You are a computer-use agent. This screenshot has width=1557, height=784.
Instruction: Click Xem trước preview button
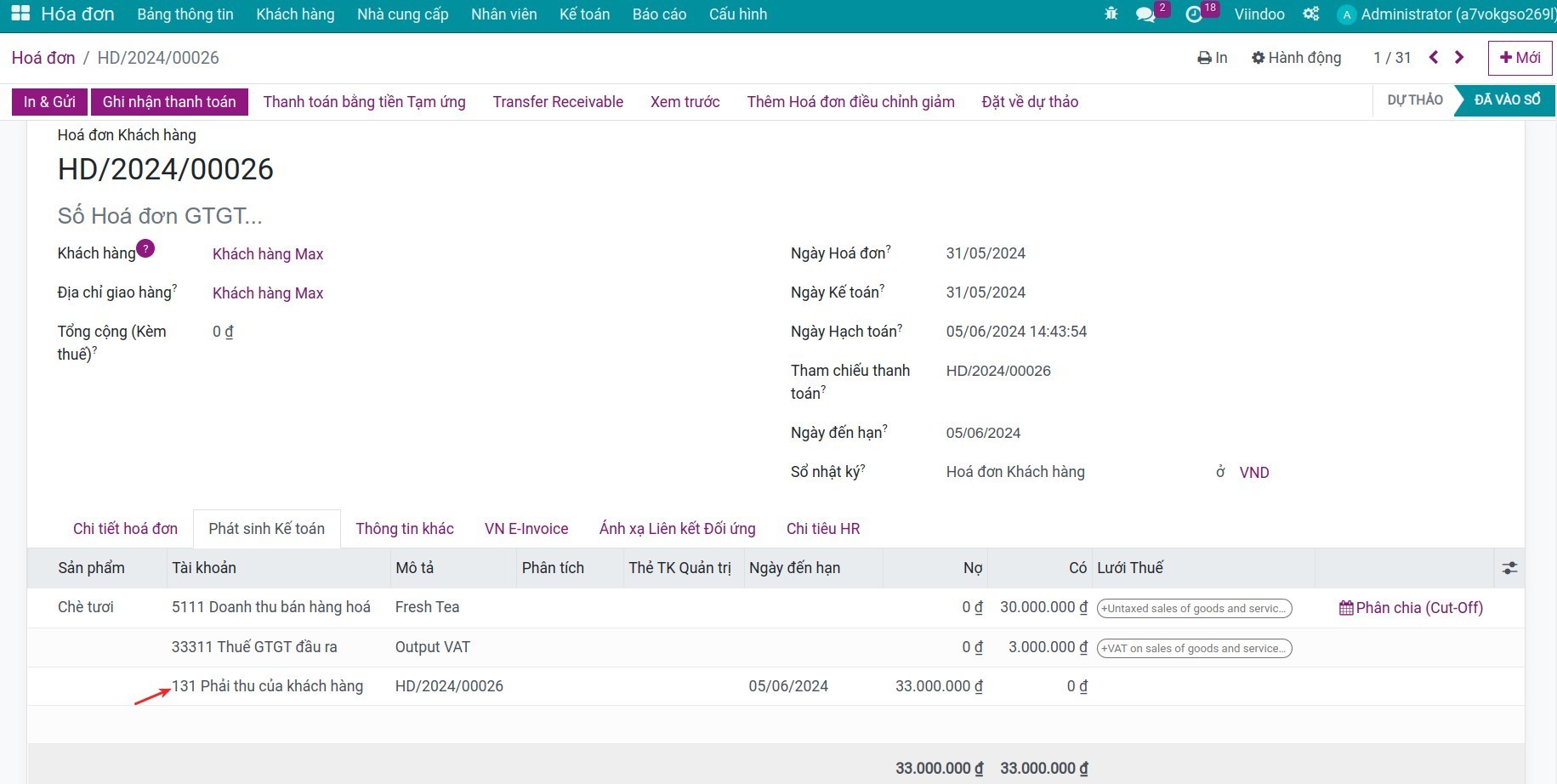click(x=685, y=102)
